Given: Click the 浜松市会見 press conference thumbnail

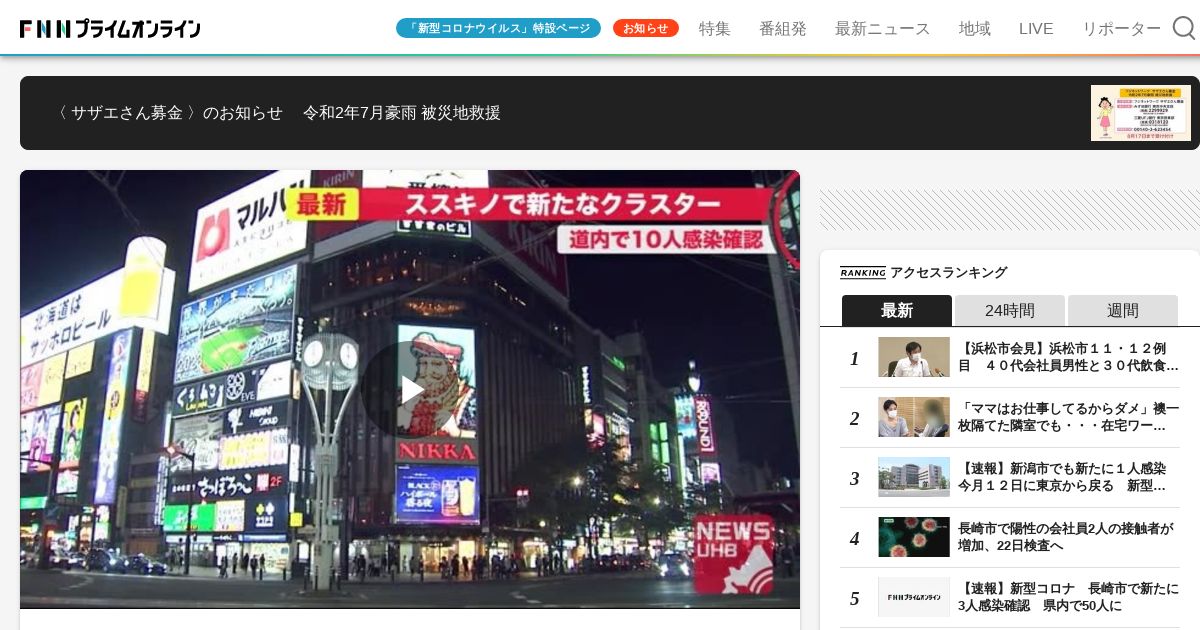Looking at the screenshot, I should click(914, 357).
